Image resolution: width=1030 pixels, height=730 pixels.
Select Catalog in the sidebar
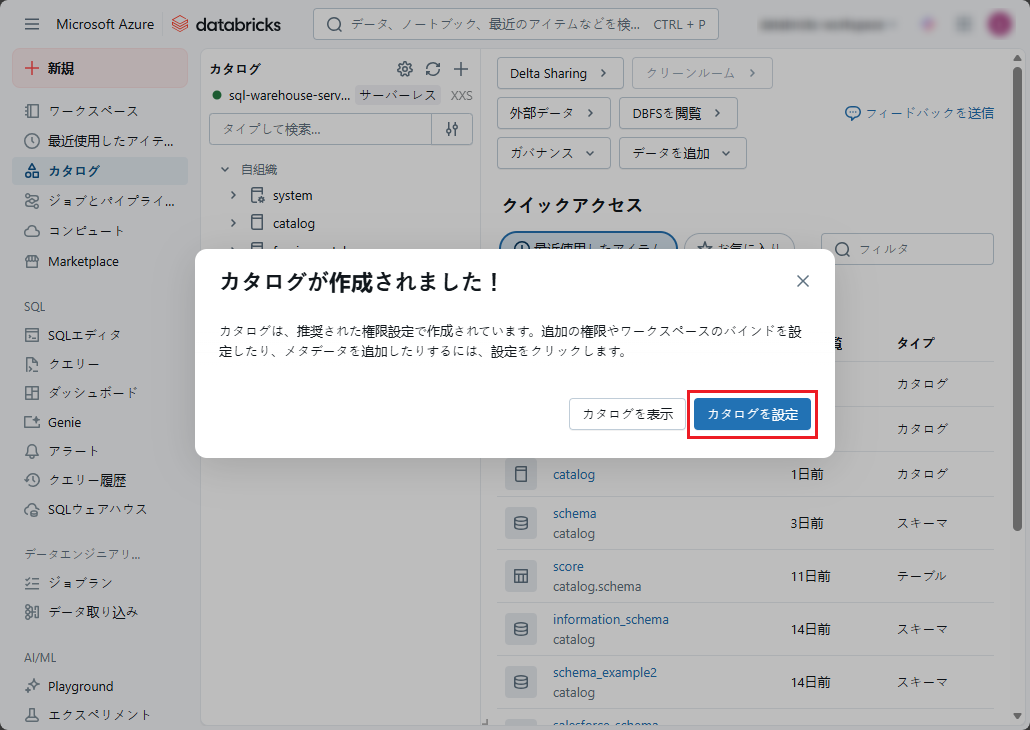tap(100, 171)
